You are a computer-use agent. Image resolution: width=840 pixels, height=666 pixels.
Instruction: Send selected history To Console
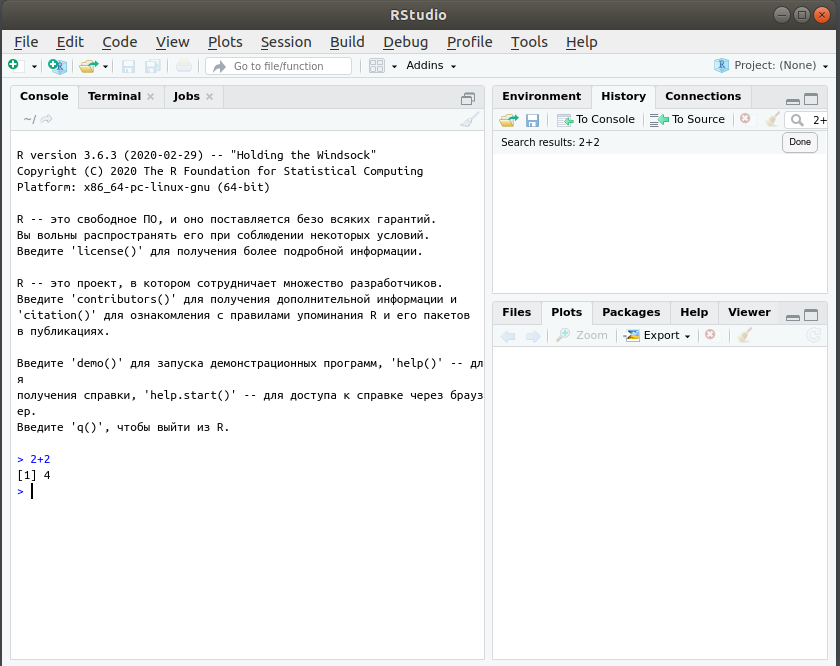click(596, 119)
